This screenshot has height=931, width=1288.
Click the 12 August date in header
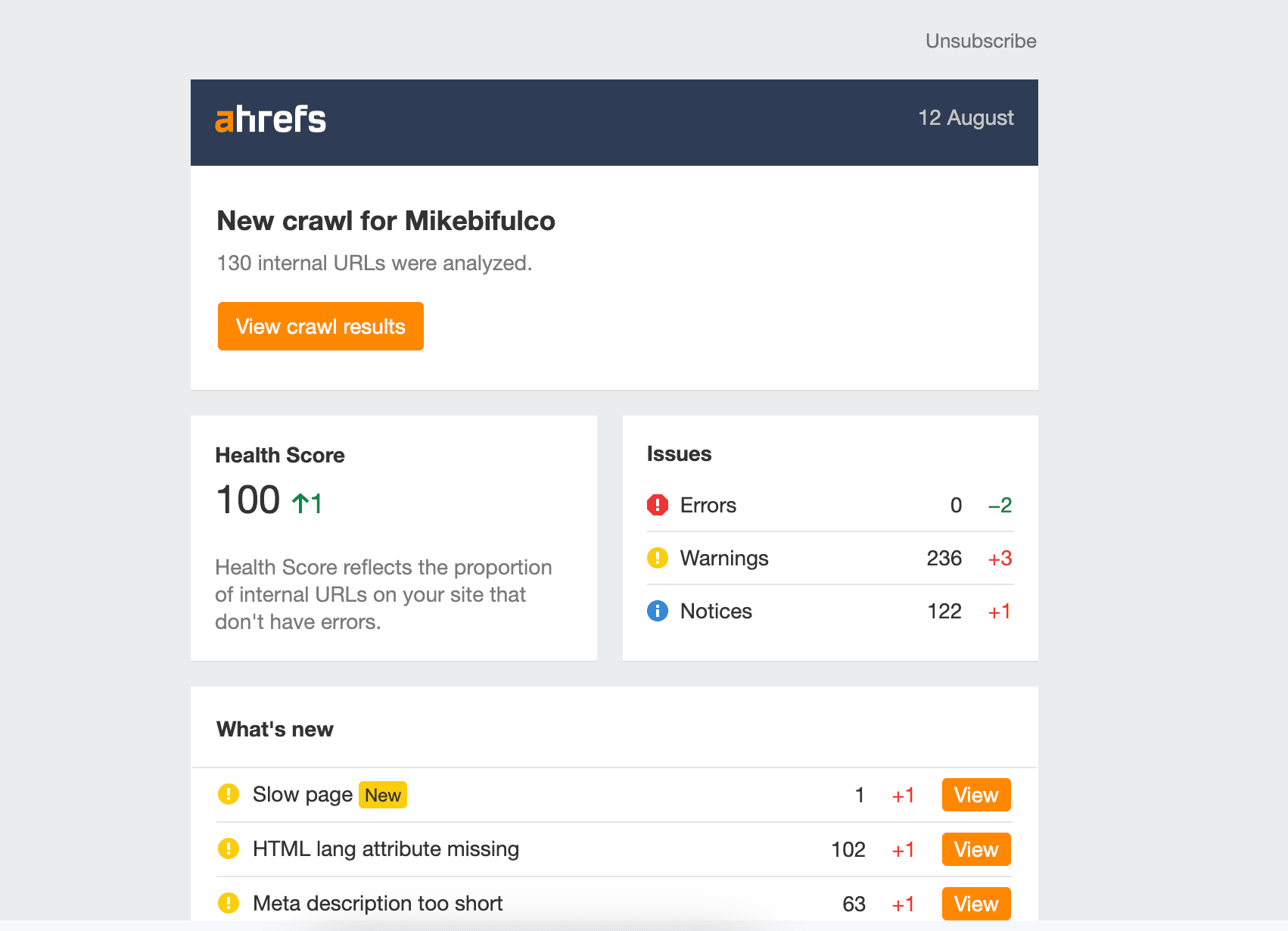tap(966, 118)
